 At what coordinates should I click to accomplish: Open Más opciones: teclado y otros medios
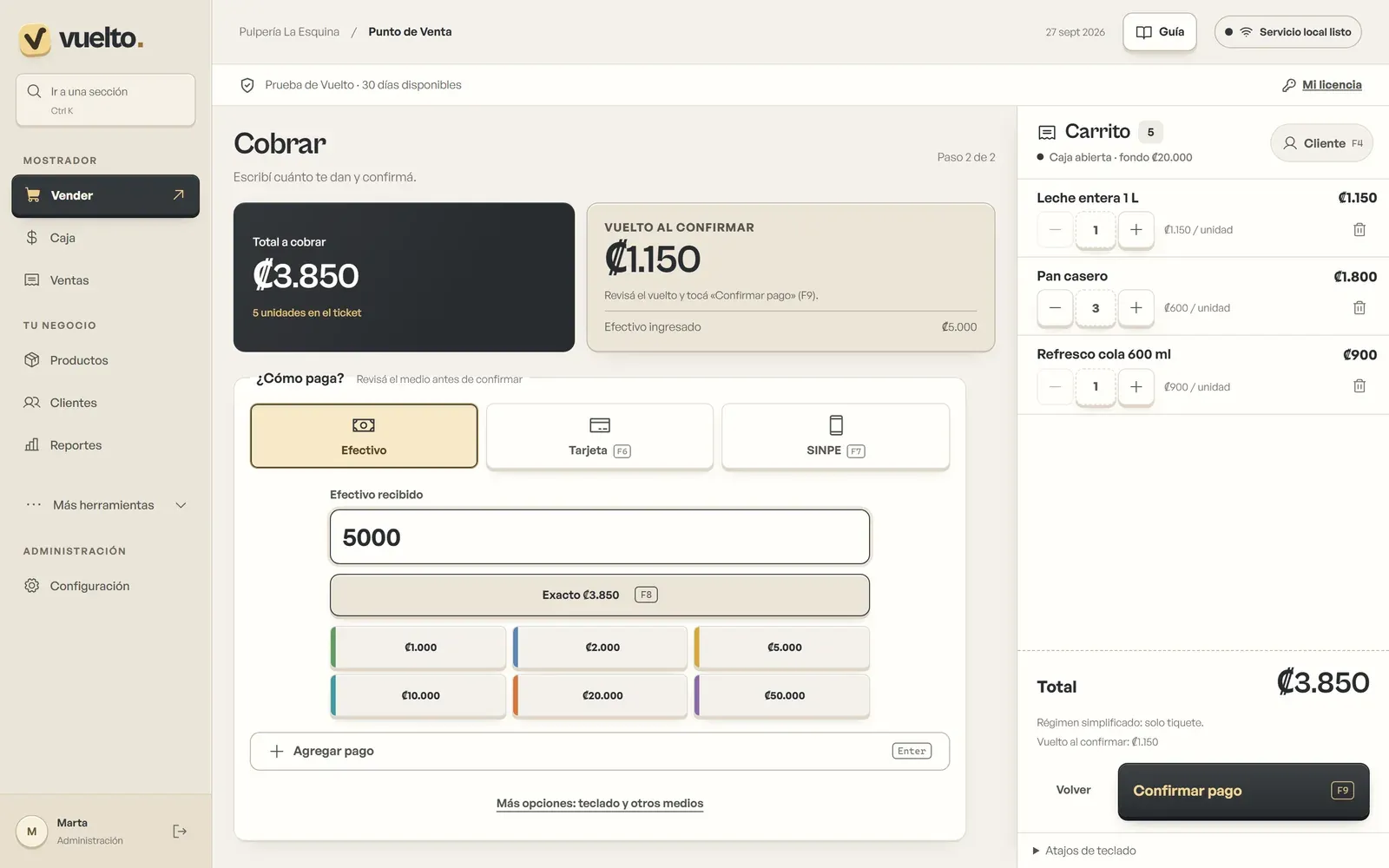pyautogui.click(x=600, y=804)
